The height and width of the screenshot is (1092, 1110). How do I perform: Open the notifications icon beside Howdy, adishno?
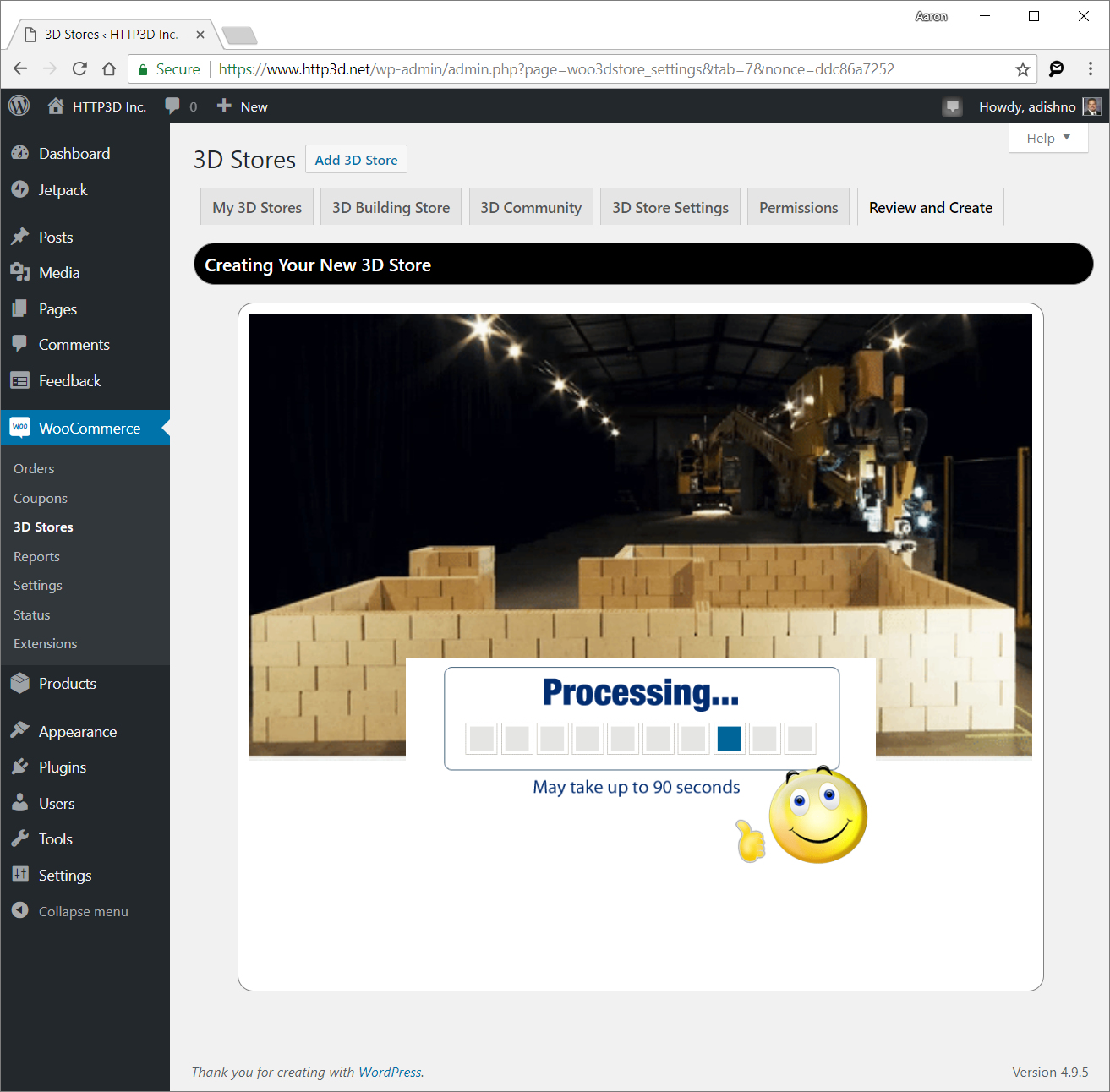[x=953, y=106]
